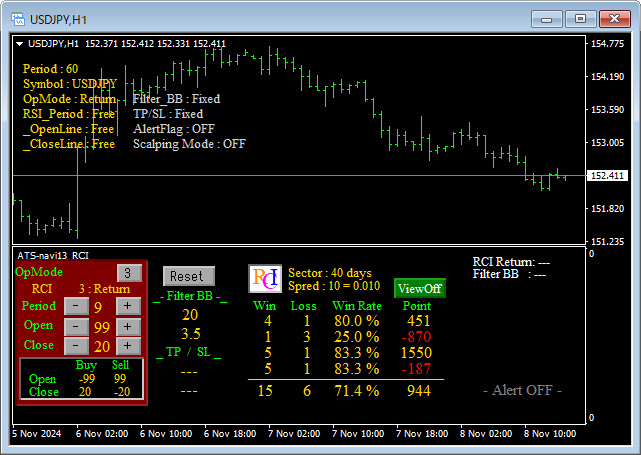The height and width of the screenshot is (455, 641).
Task: Click the Win column header
Action: (264, 306)
